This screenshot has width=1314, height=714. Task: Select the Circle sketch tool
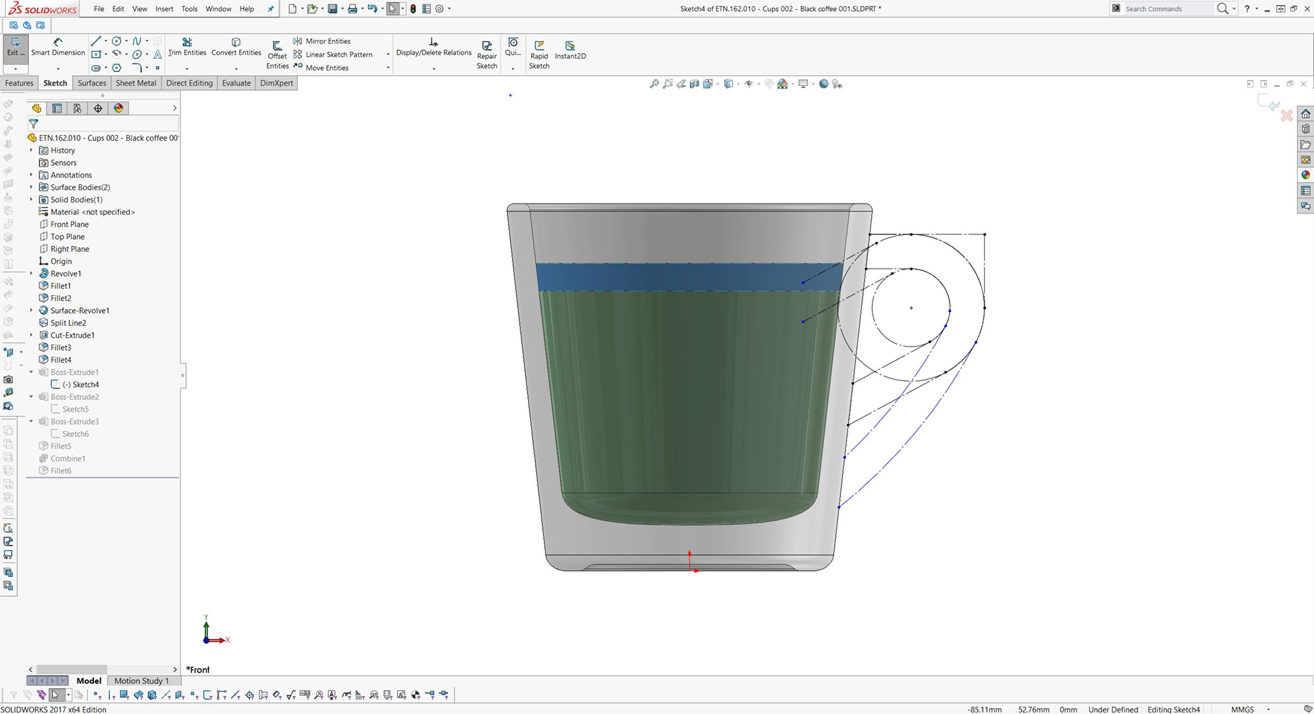click(116, 42)
